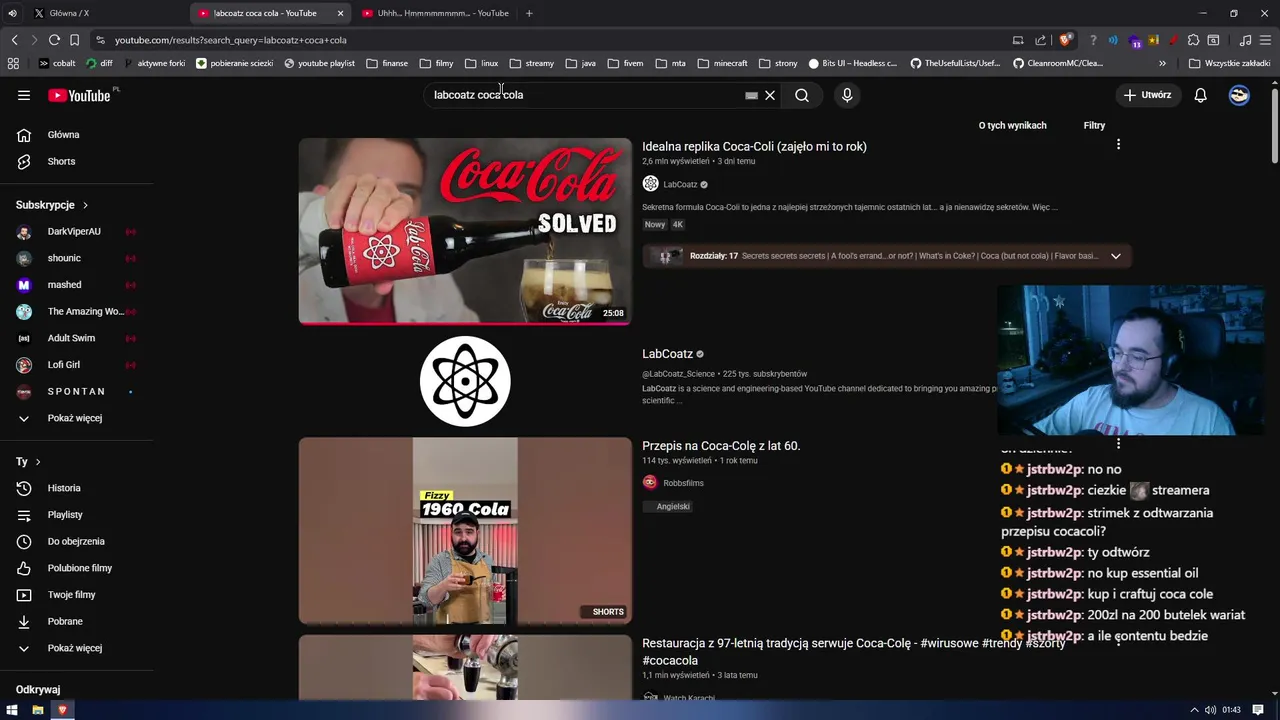Open Polubione filmy
1280x720 pixels.
tap(77, 568)
